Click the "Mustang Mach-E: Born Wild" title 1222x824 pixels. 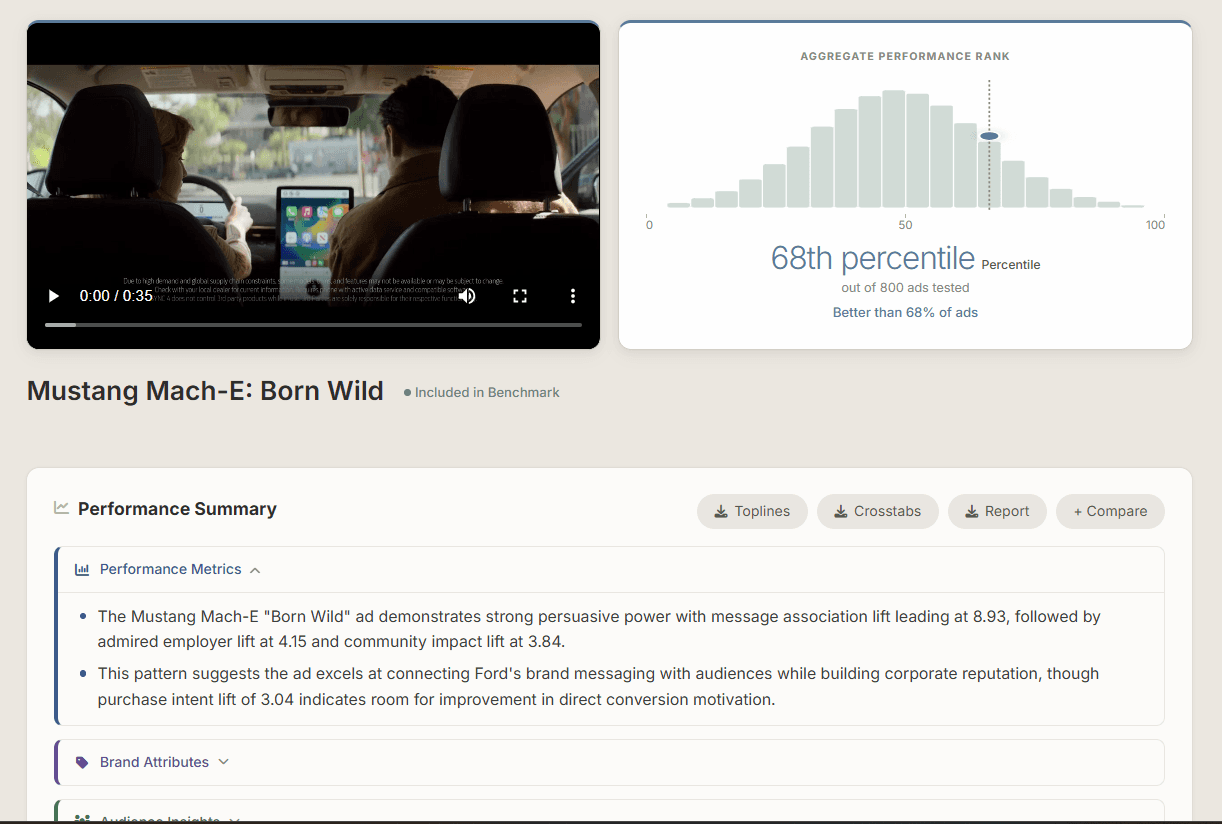tap(205, 391)
